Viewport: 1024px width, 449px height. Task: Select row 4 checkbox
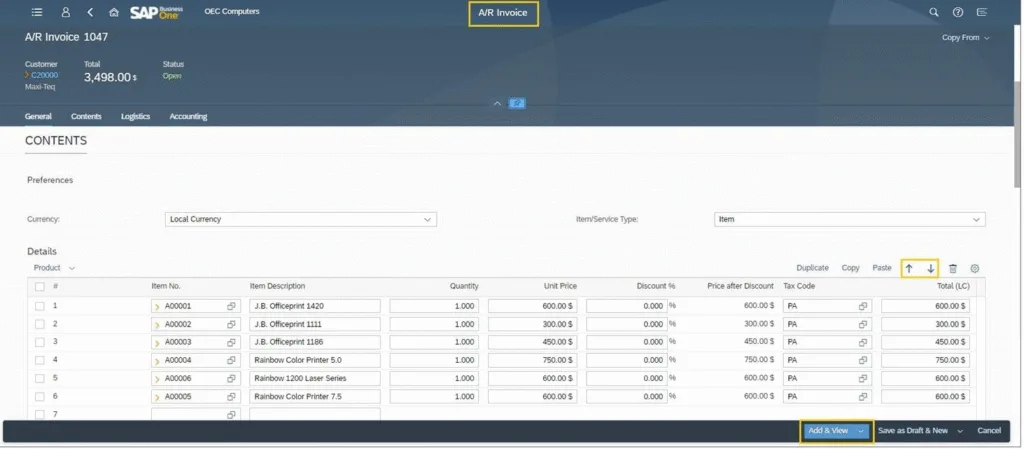click(40, 360)
